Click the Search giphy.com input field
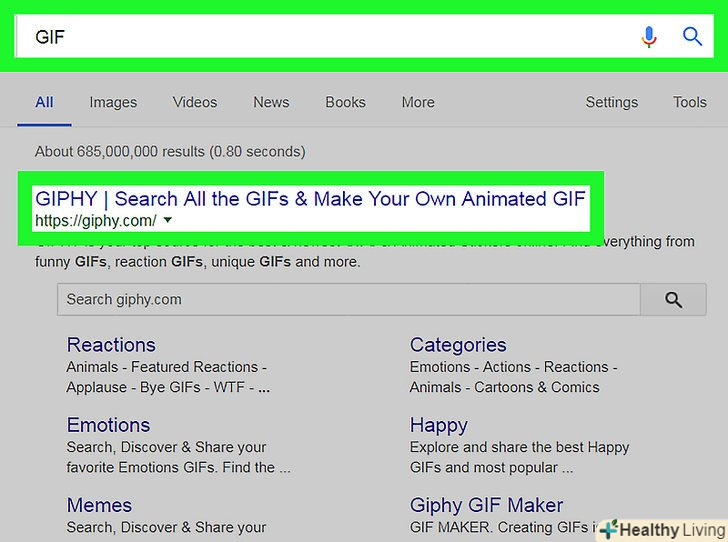This screenshot has height=542, width=728. [349, 300]
